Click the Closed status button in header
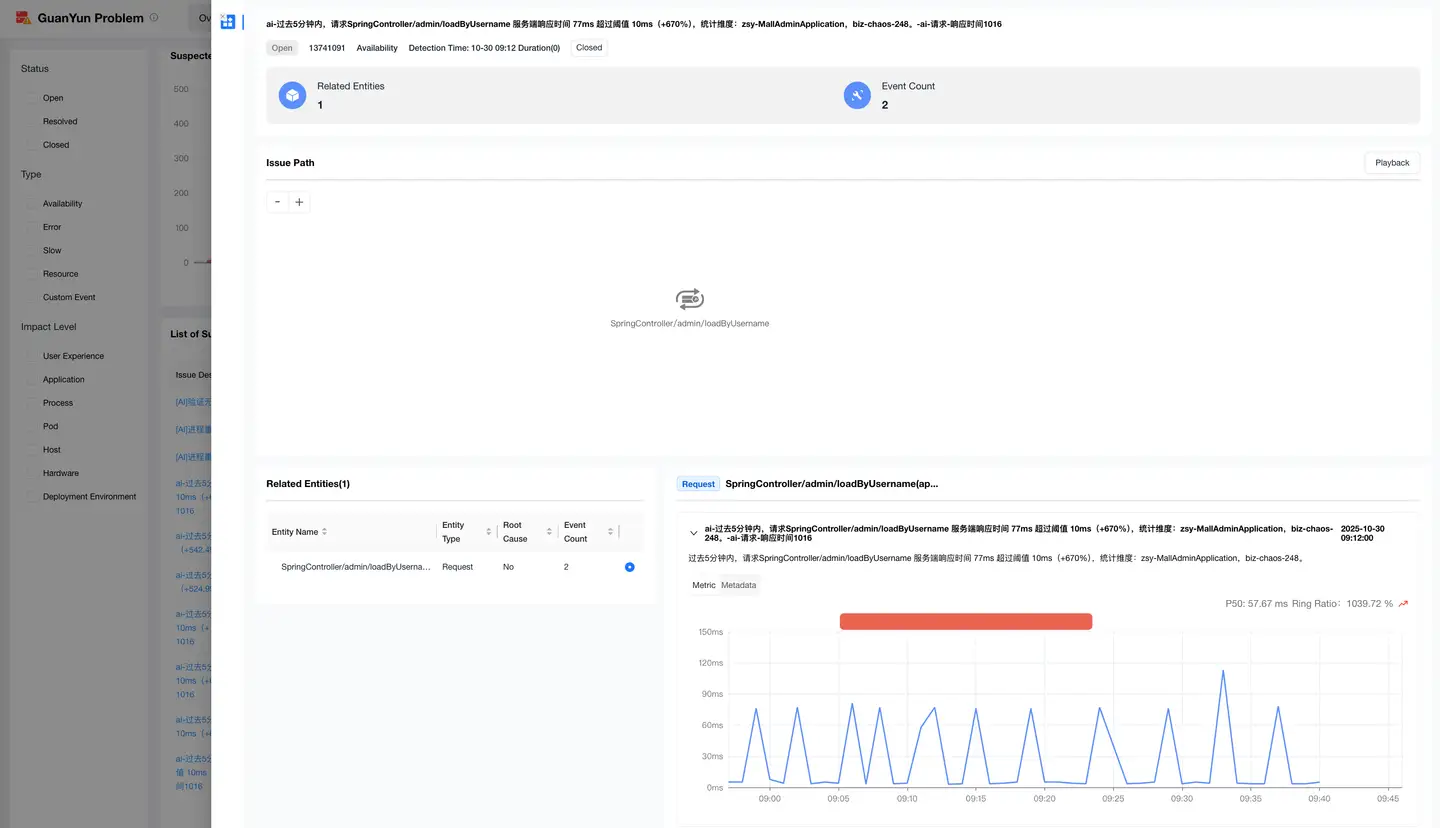The width and height of the screenshot is (1440, 828). point(589,47)
